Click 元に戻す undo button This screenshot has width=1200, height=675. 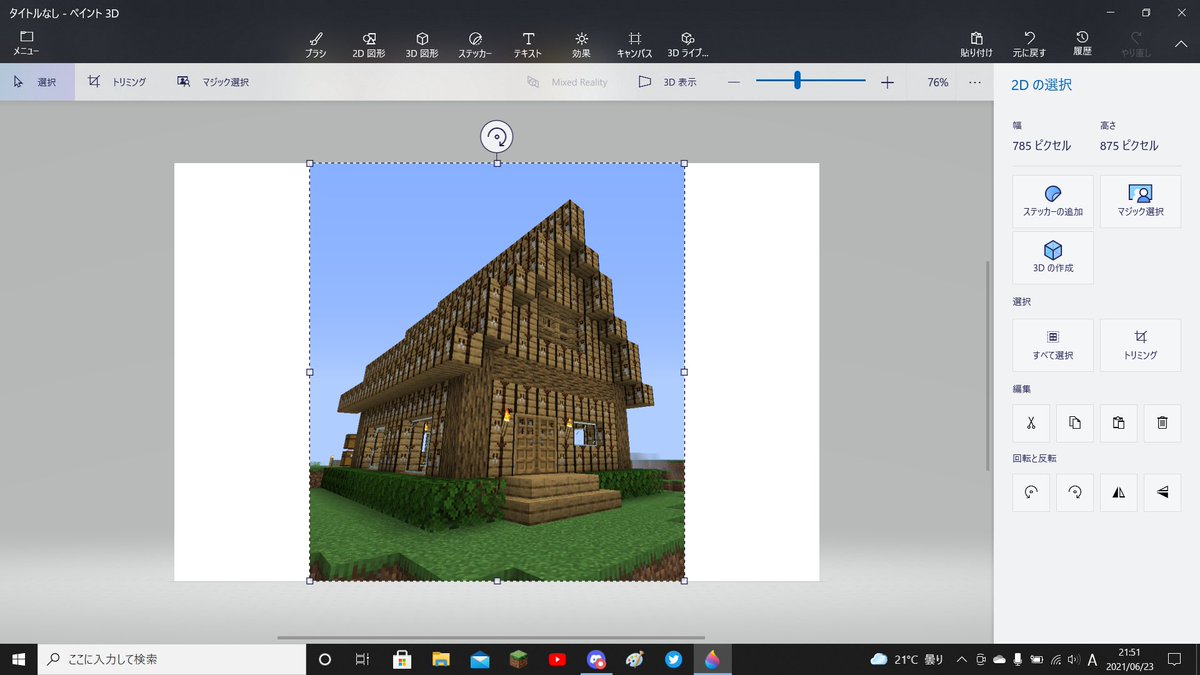pos(1029,43)
